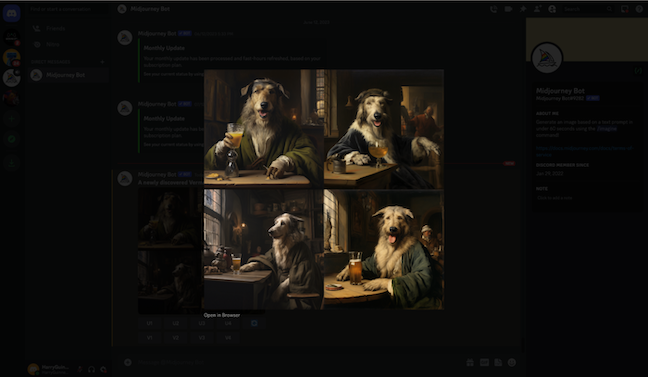The image size is (648, 377).
Task: Click the Search field in header
Action: 588,9
